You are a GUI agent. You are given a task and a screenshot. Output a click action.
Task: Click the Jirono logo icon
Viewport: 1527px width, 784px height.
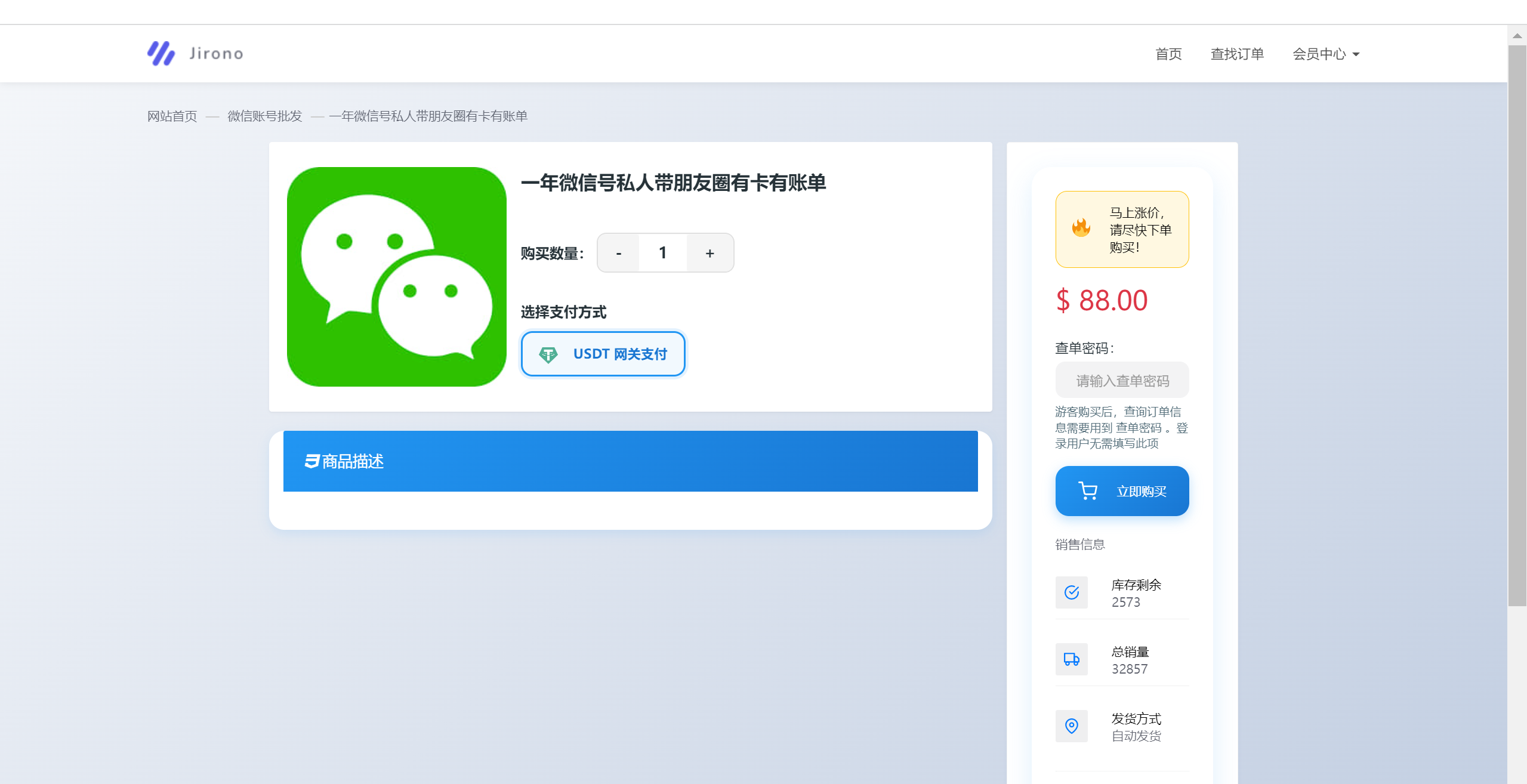tap(161, 54)
